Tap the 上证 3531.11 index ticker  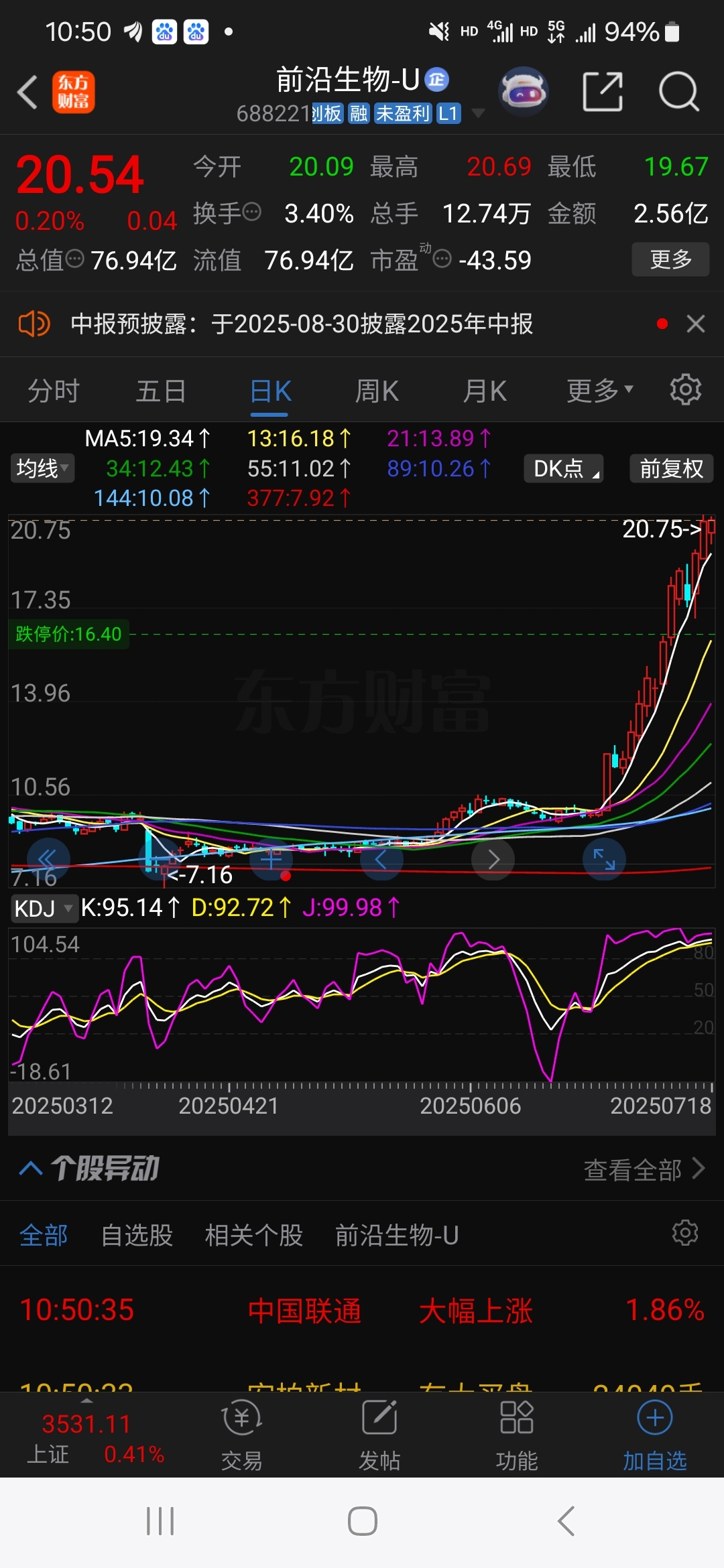point(95,1438)
